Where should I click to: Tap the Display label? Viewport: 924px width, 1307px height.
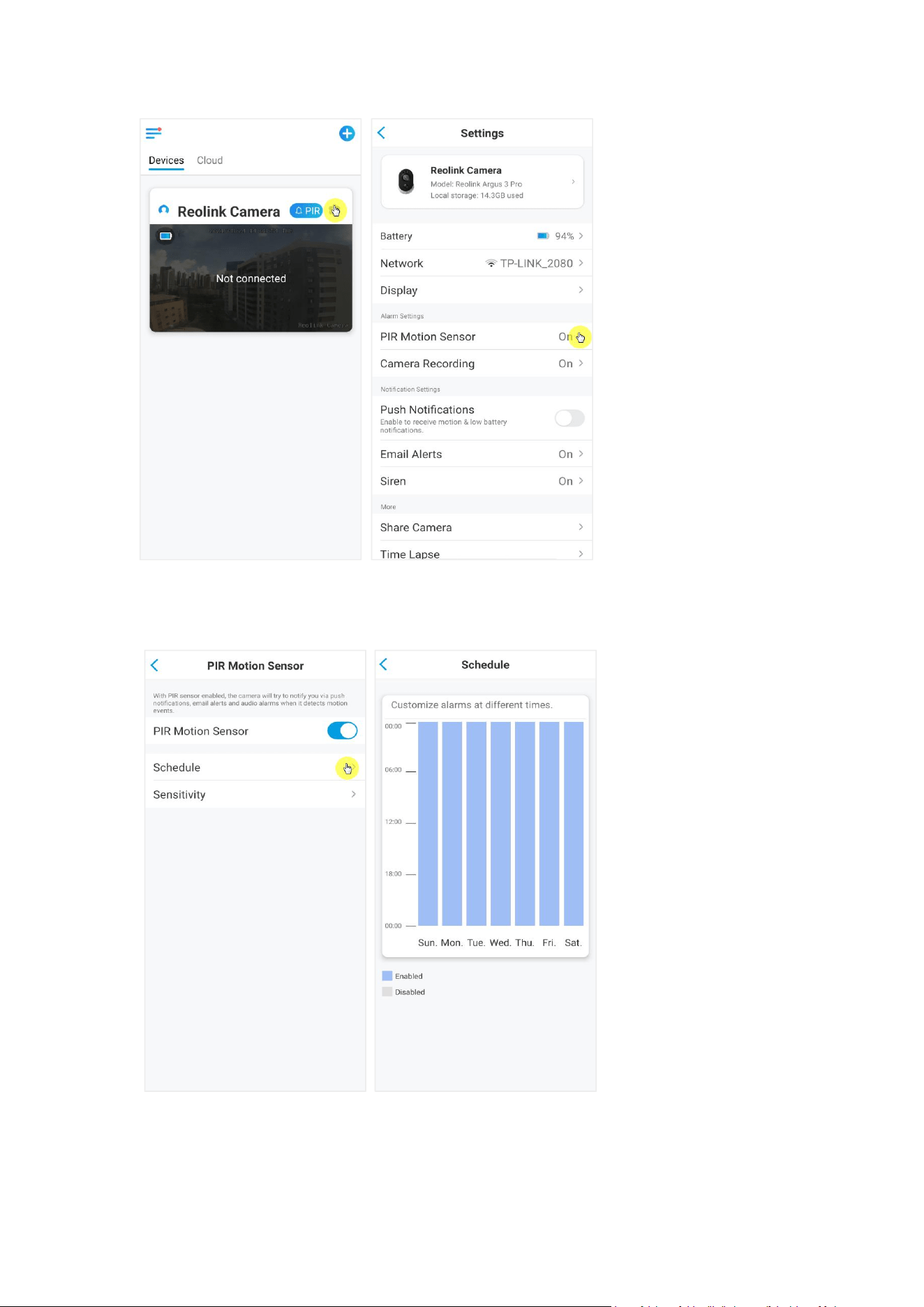pyautogui.click(x=398, y=290)
